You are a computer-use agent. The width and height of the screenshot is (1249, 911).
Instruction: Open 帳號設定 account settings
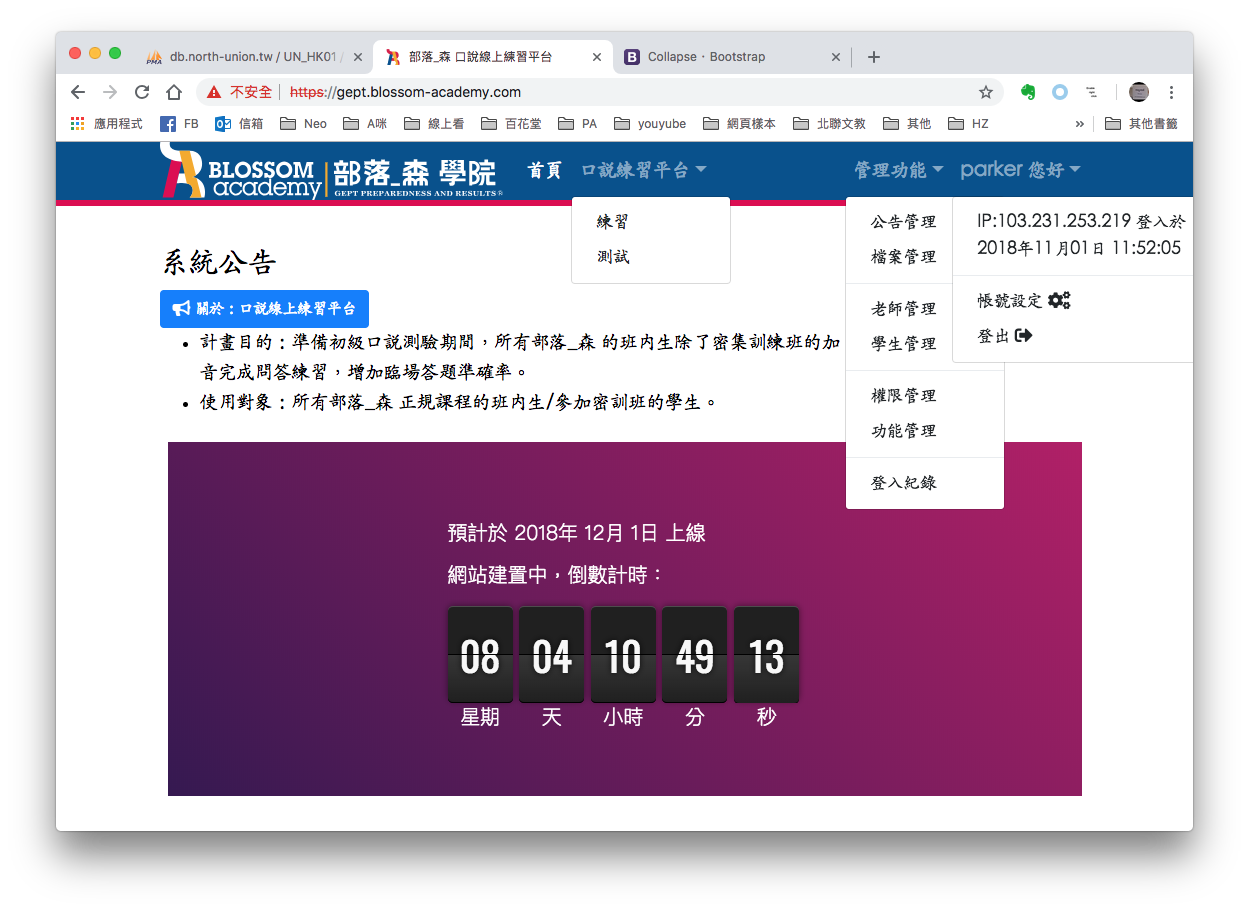coord(1023,301)
